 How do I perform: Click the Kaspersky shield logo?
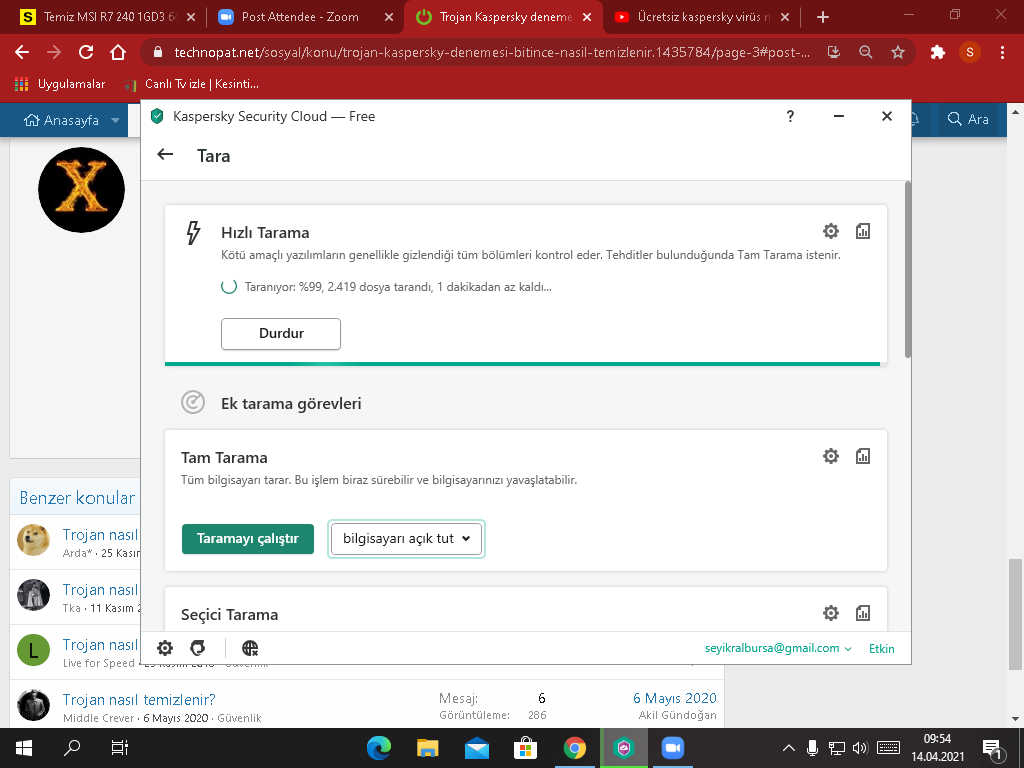(157, 116)
